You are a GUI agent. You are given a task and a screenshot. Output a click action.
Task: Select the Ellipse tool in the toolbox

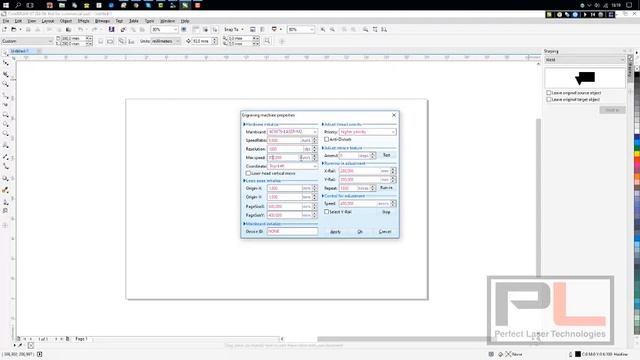tap(5, 124)
